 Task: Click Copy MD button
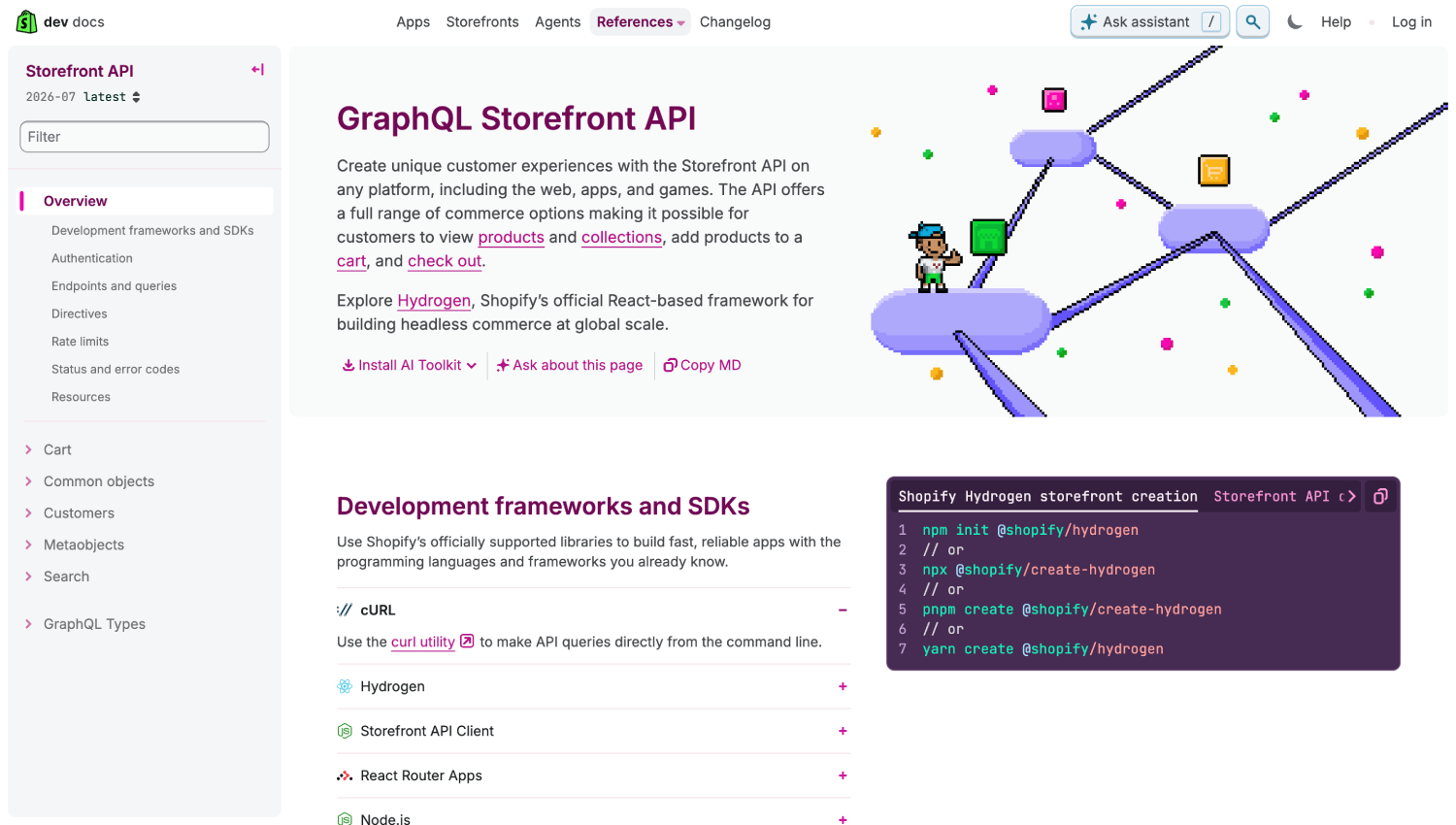[702, 365]
